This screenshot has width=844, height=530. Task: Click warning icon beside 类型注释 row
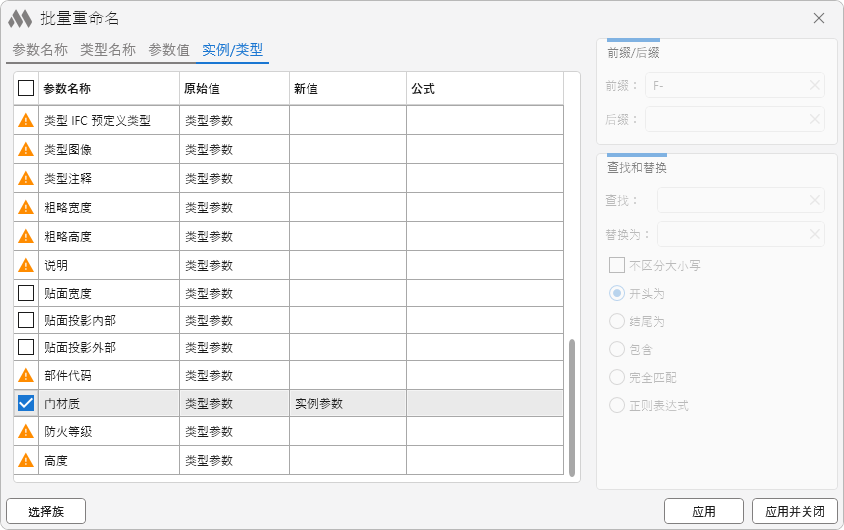point(26,179)
